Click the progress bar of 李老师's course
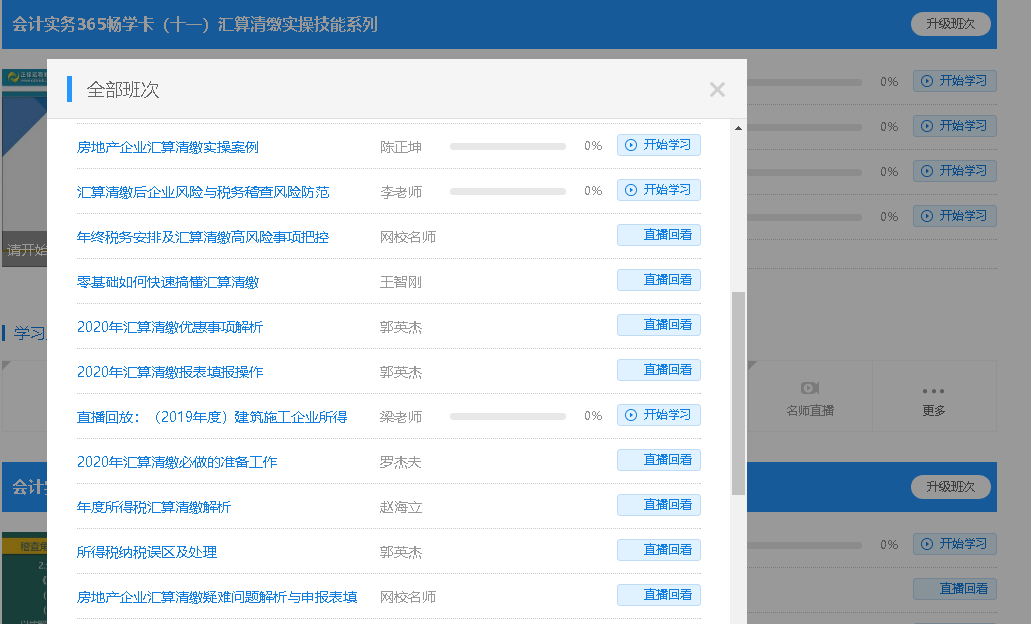Image resolution: width=1031 pixels, height=624 pixels. coord(507,190)
